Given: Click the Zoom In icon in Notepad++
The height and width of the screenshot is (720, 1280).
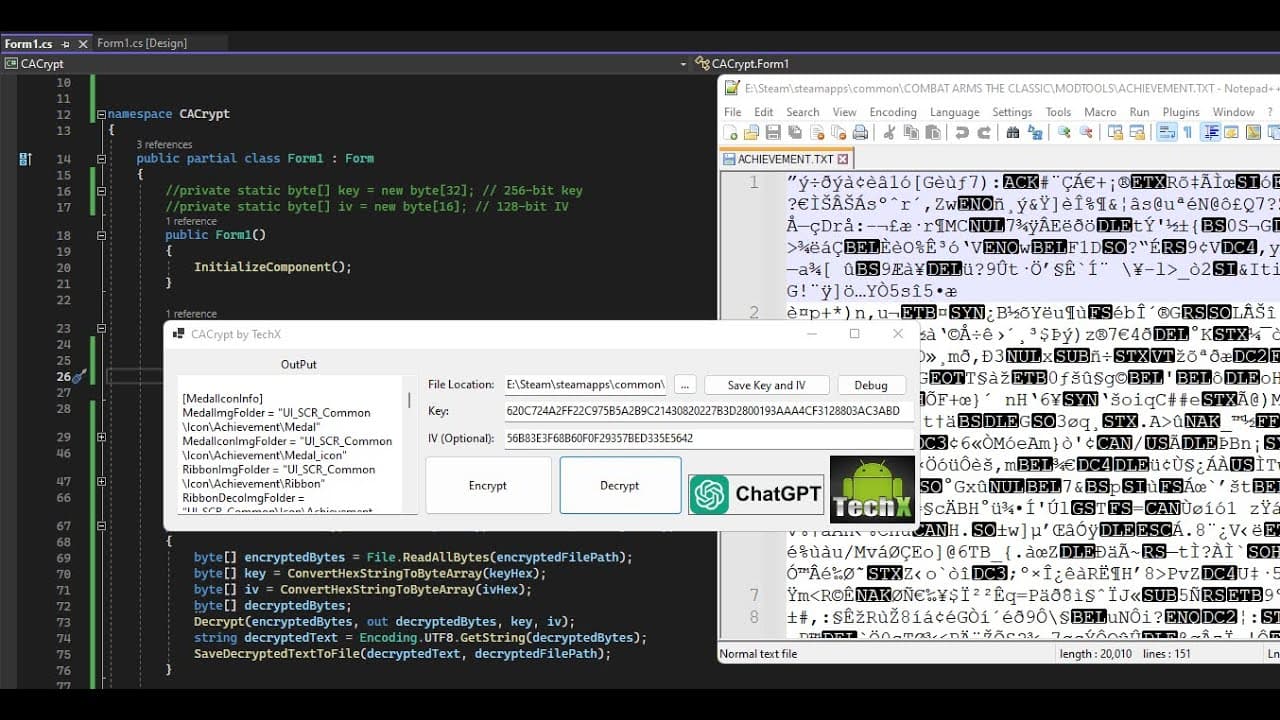Looking at the screenshot, I should [x=1064, y=133].
